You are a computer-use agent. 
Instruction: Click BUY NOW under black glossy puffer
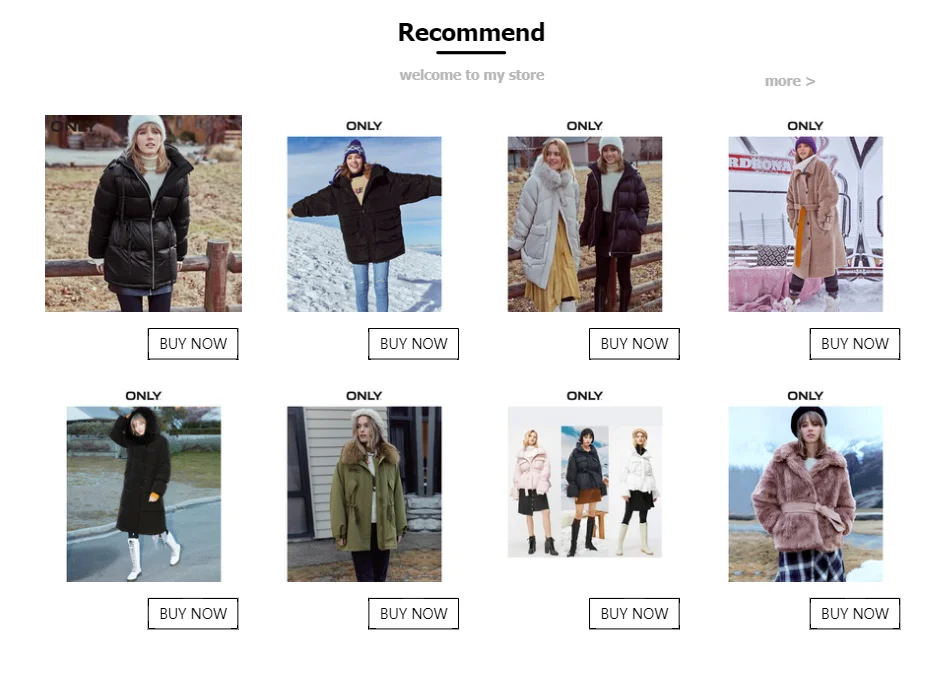tap(193, 344)
